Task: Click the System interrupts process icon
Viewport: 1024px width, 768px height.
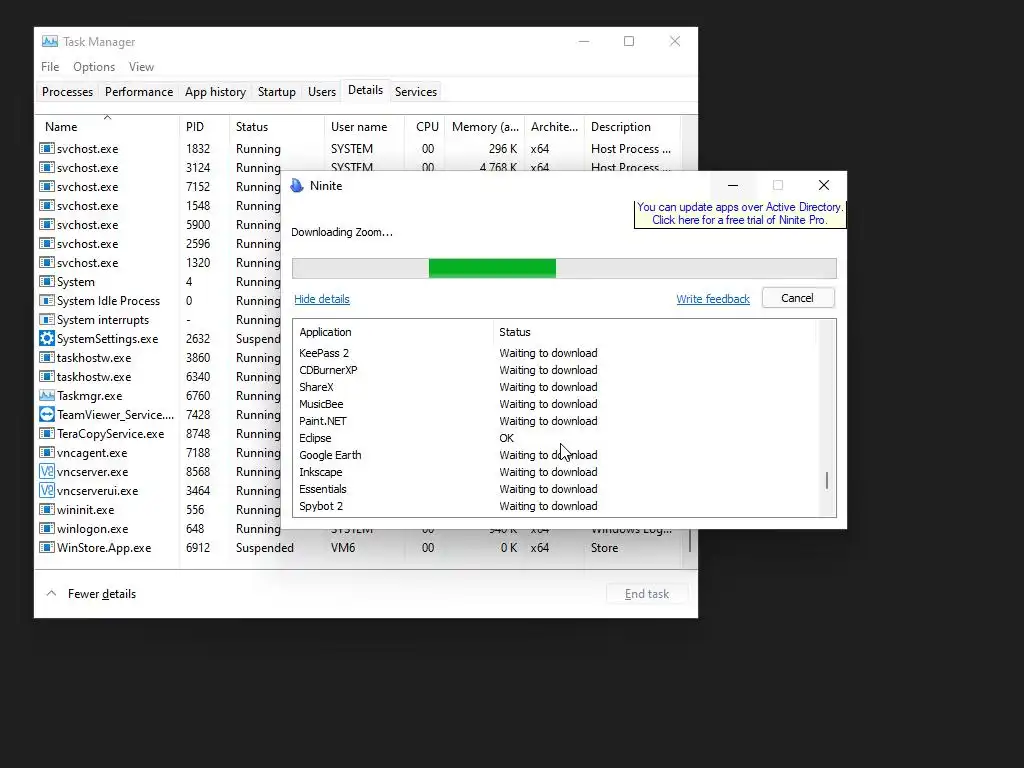Action: (x=47, y=319)
